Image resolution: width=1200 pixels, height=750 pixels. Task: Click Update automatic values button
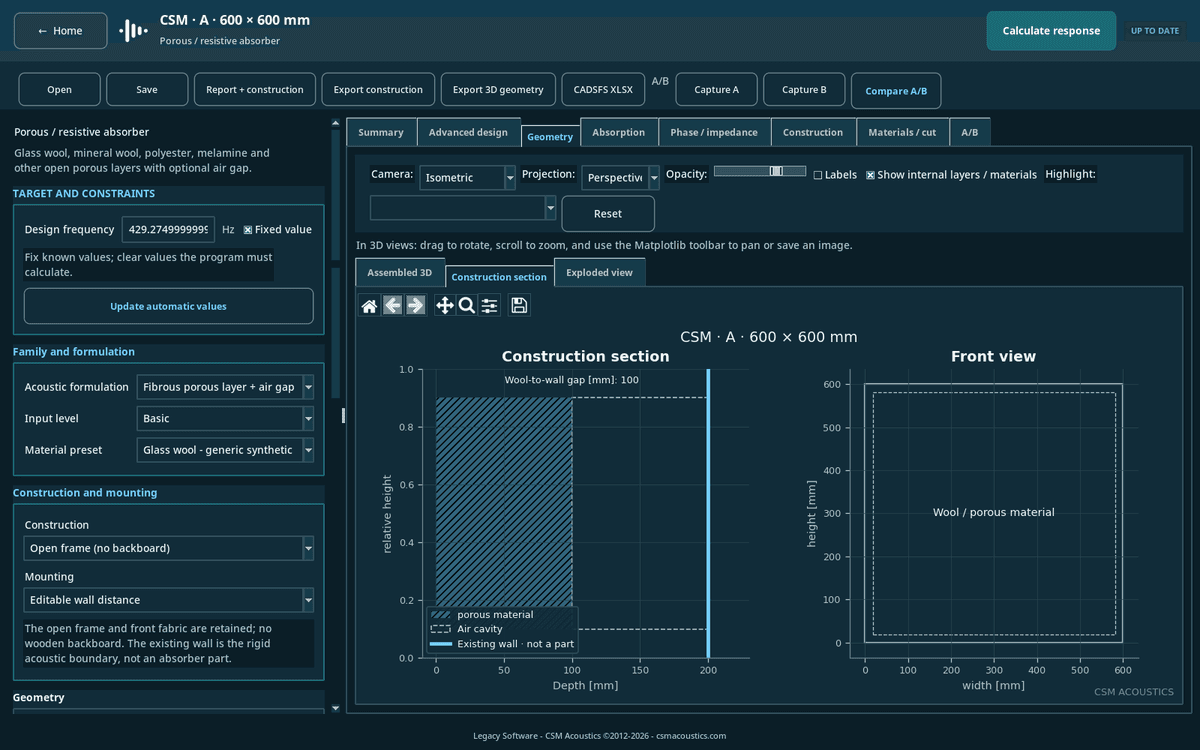pos(168,306)
